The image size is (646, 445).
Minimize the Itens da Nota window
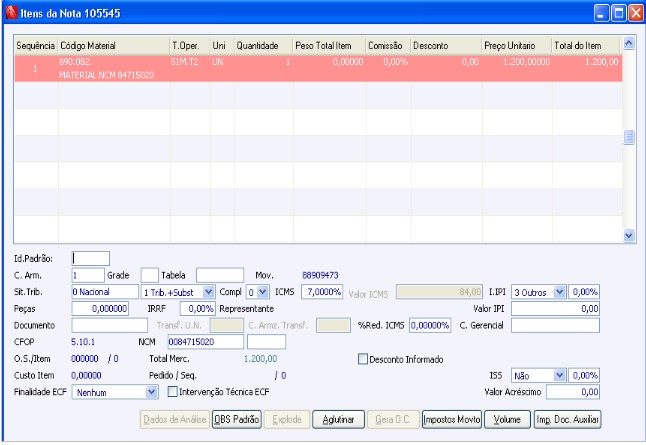[x=601, y=13]
